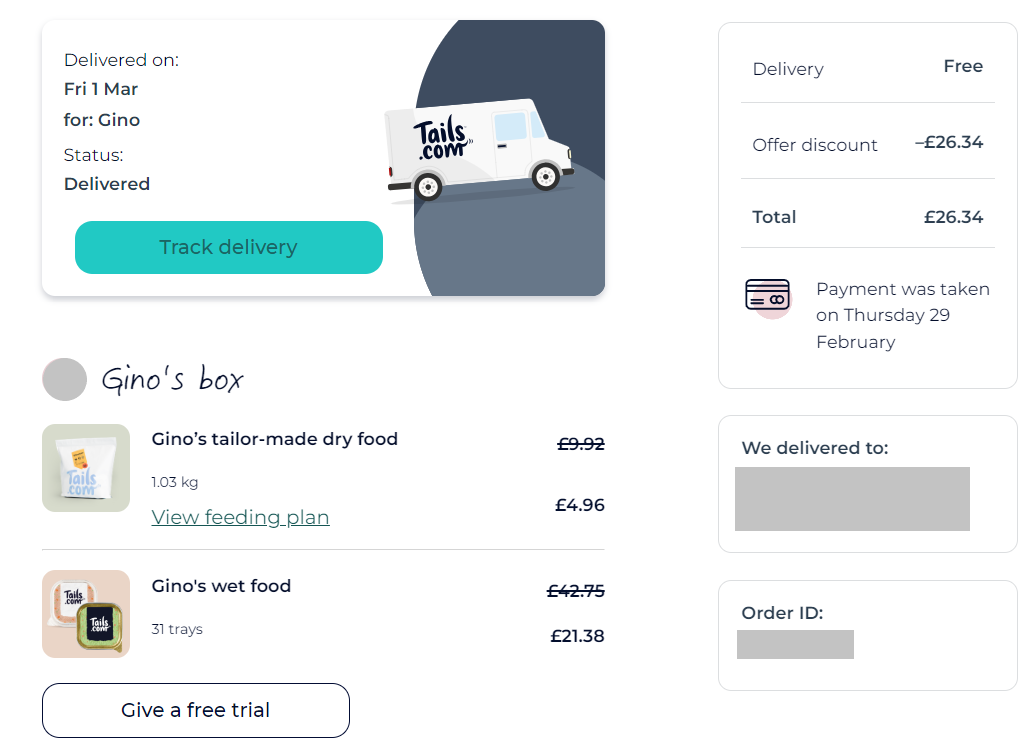Screen dimensions: 1023x752
Task: Click the Fri 1 Mar delivery date
Action: point(101,89)
